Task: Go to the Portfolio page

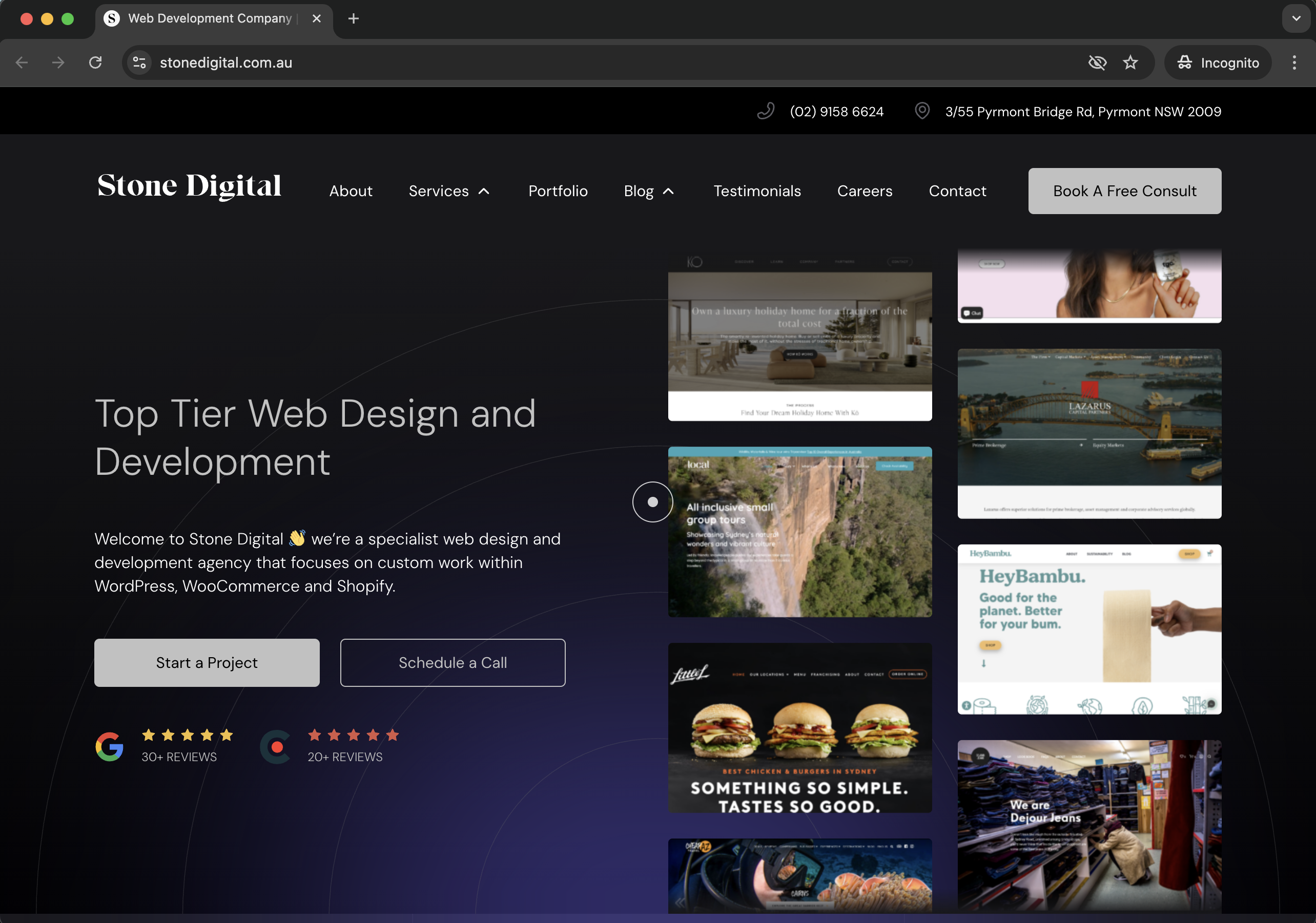Action: point(557,191)
